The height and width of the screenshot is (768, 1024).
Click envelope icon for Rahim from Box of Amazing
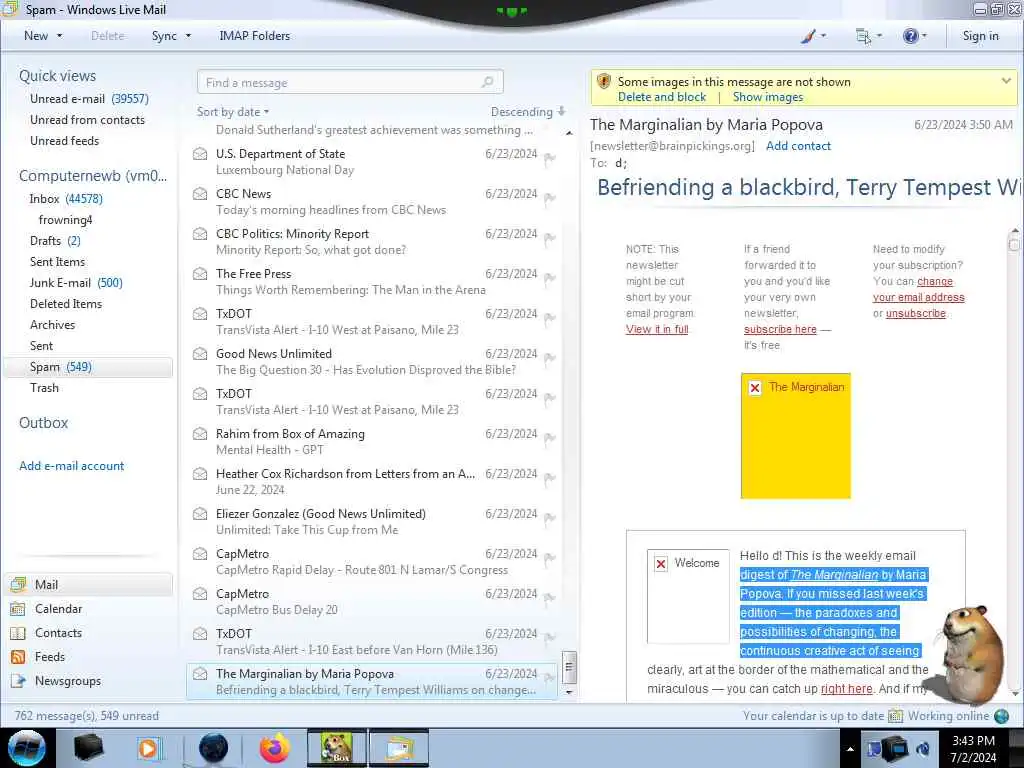point(200,434)
